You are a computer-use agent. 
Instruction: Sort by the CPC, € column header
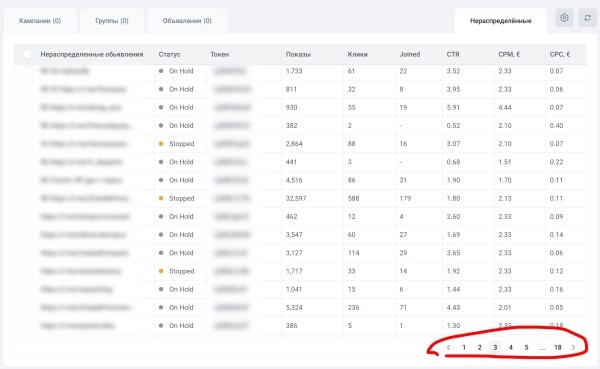(x=560, y=54)
